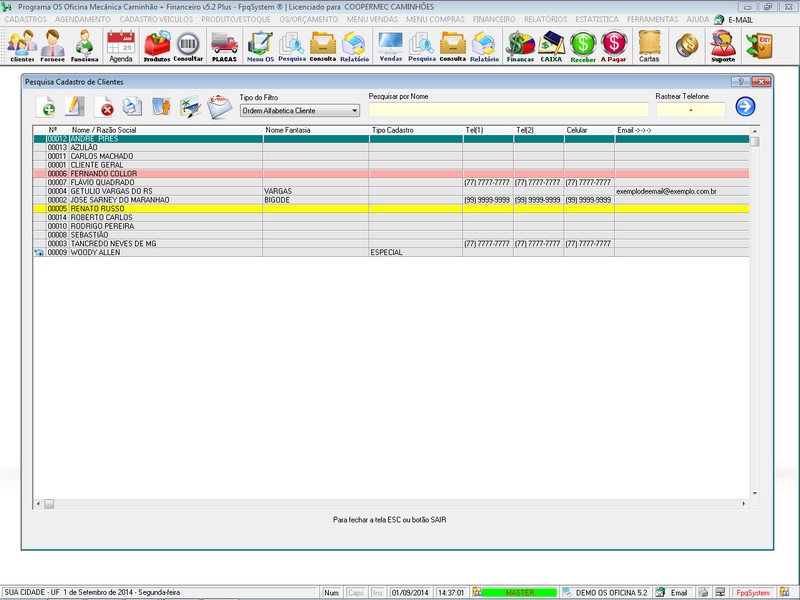Screen dimensions: 800x600
Task: Open the PRODUTO/ESTOQUE menu
Action: (236, 19)
